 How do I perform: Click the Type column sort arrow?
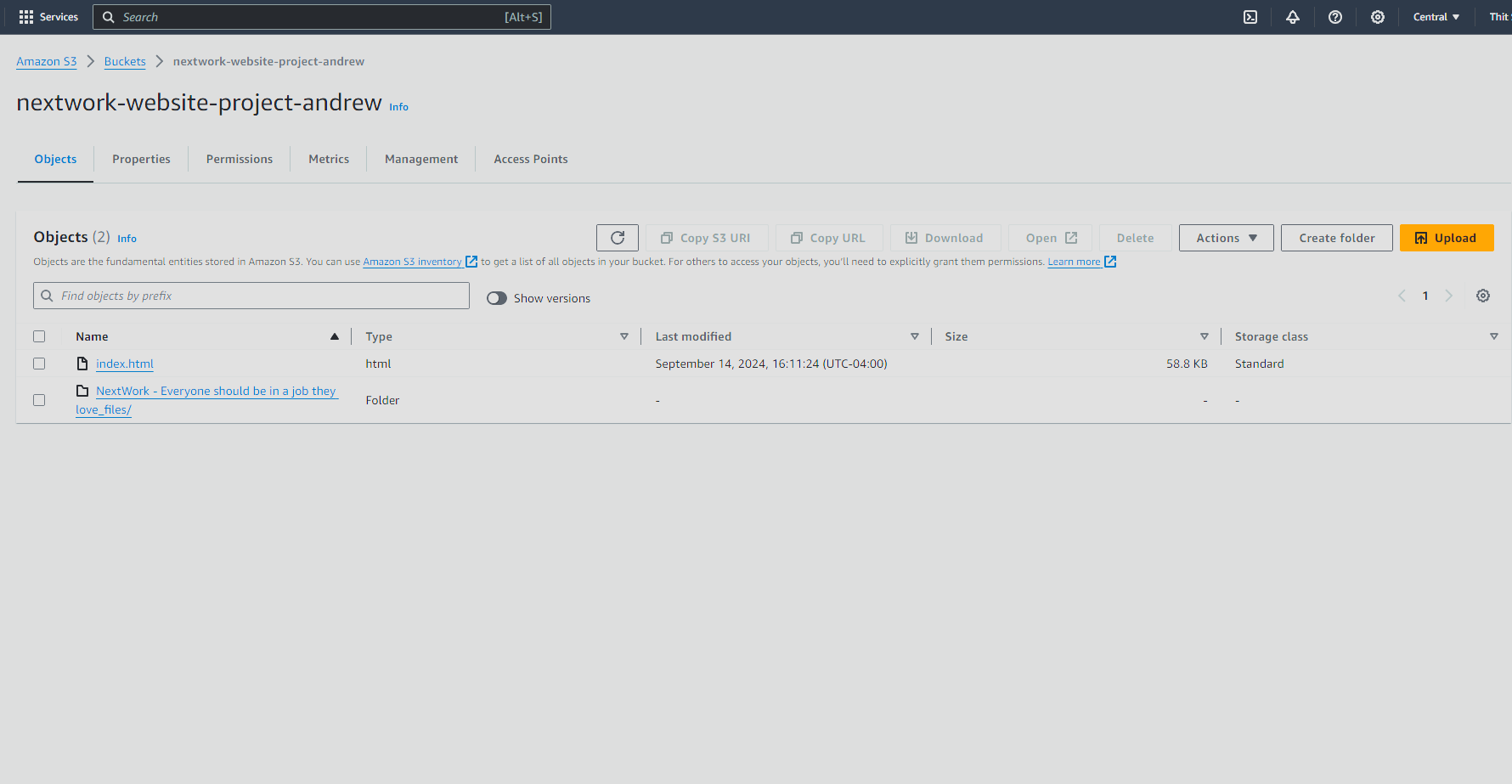[x=624, y=336]
